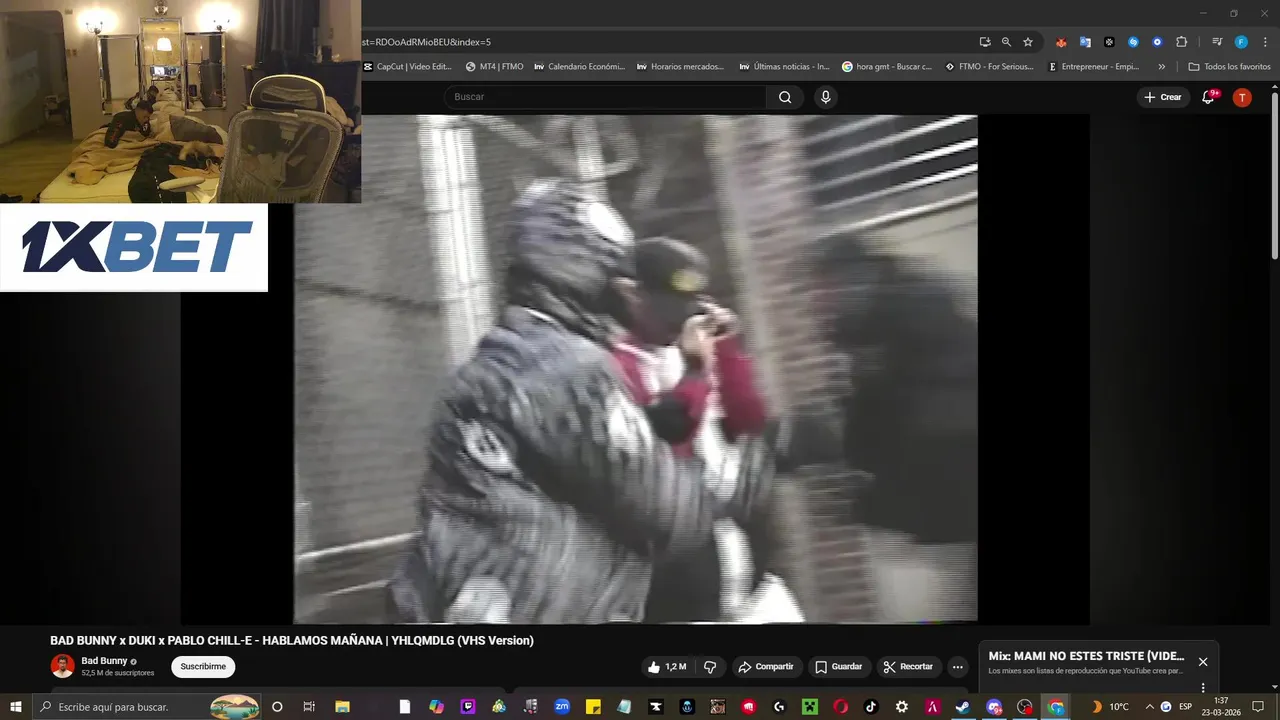Open the black snowflake extension icon
Screen dimensions: 1280x720
pyautogui.click(x=1109, y=42)
